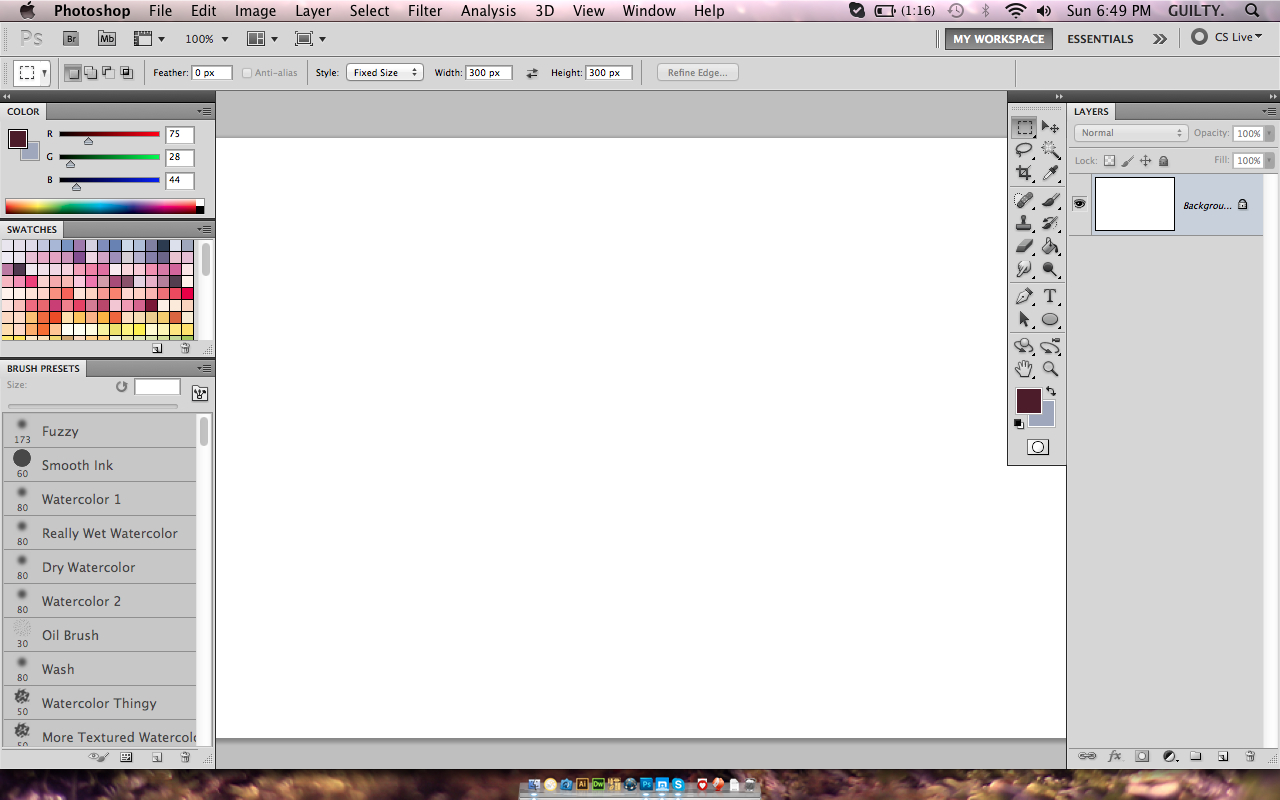This screenshot has height=800, width=1280.
Task: Delete layer using Layers panel trash icon
Action: (1250, 757)
